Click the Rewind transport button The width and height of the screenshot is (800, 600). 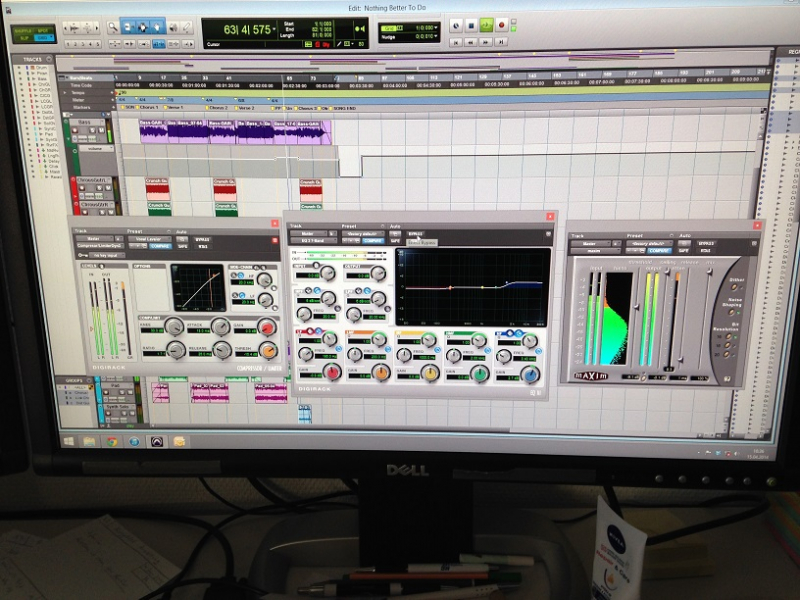coord(471,42)
